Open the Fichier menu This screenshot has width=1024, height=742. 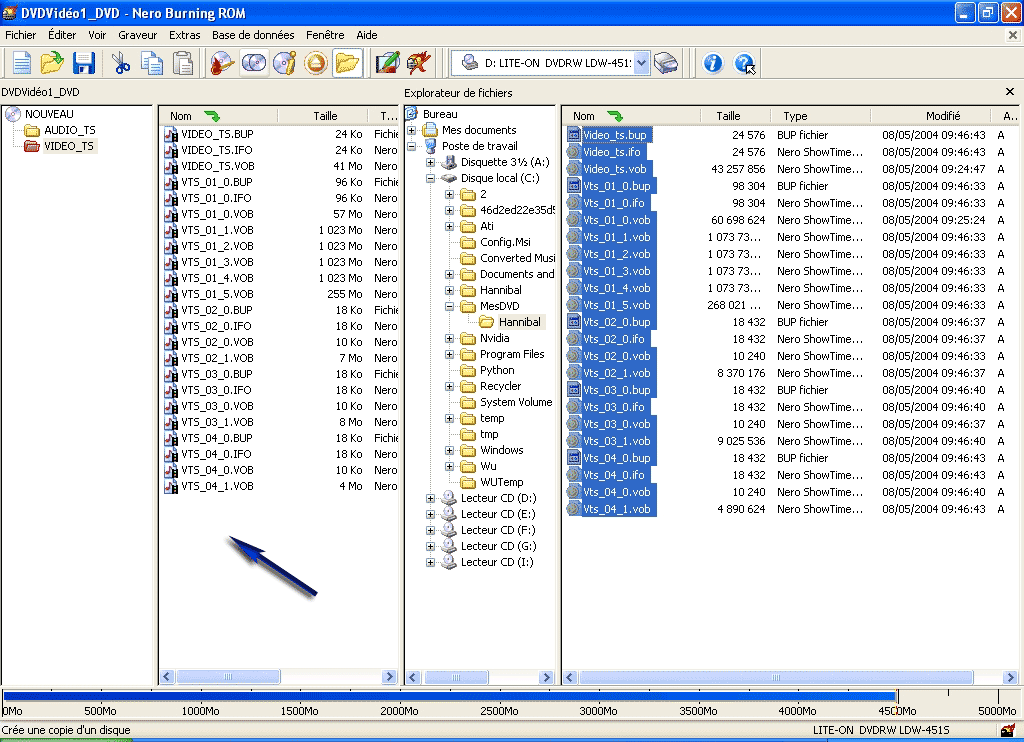[x=21, y=35]
